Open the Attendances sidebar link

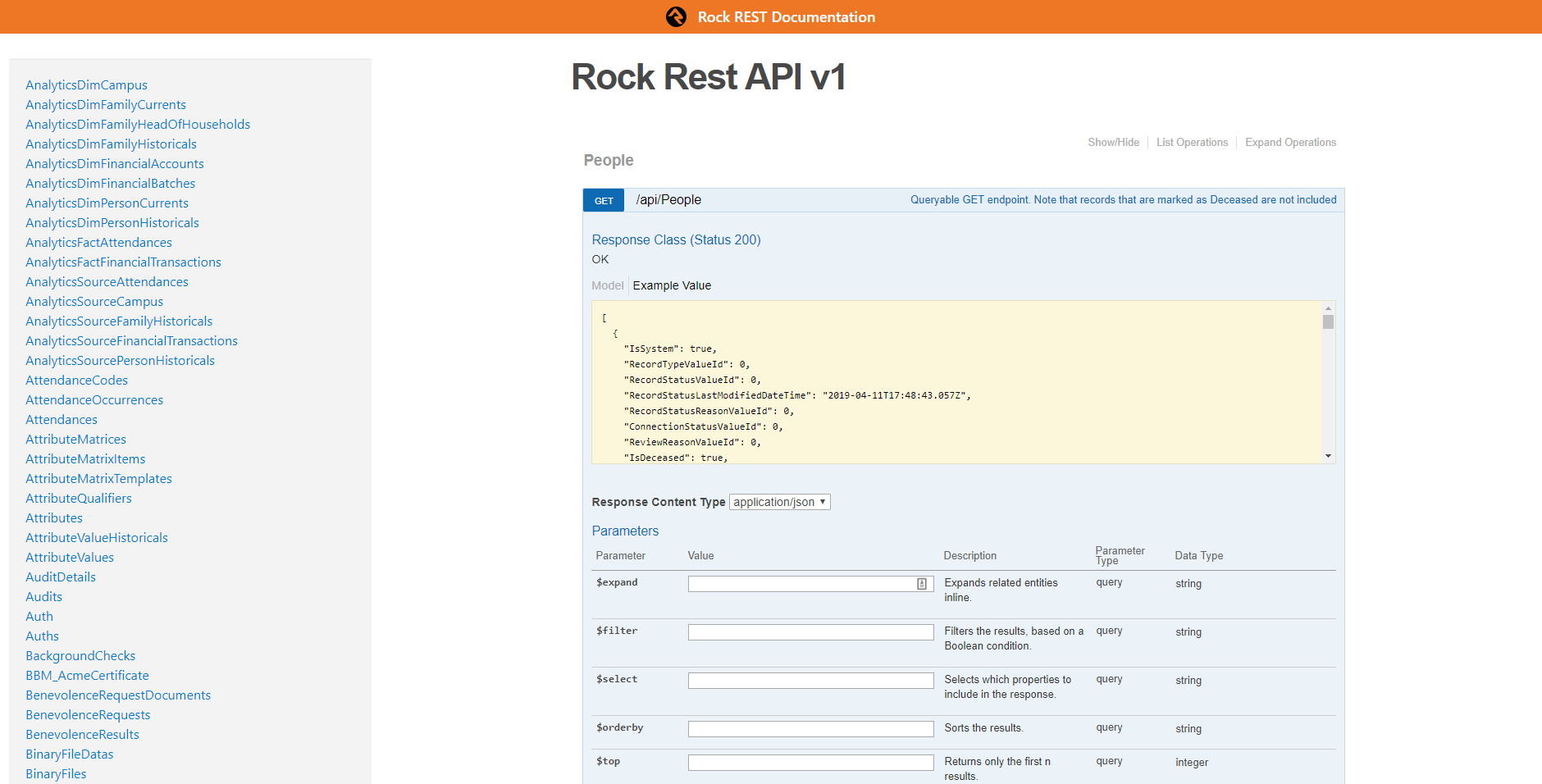(62, 419)
